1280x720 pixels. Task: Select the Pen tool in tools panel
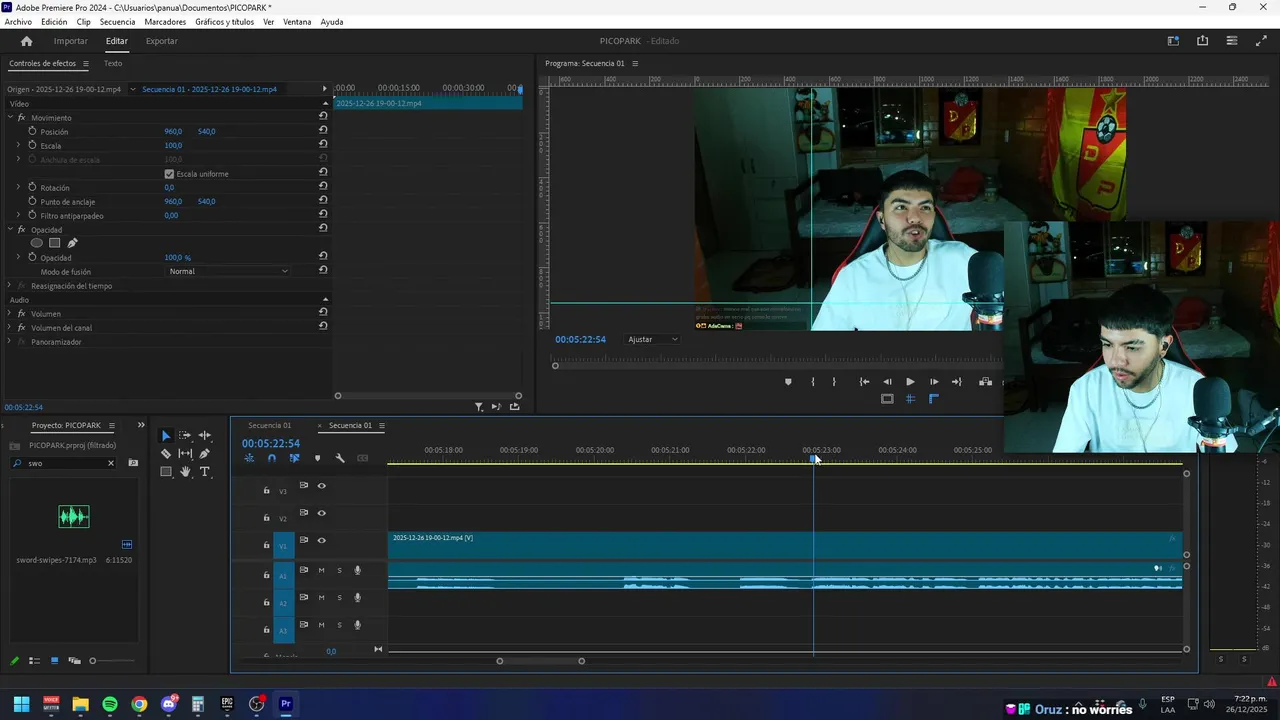tap(204, 454)
